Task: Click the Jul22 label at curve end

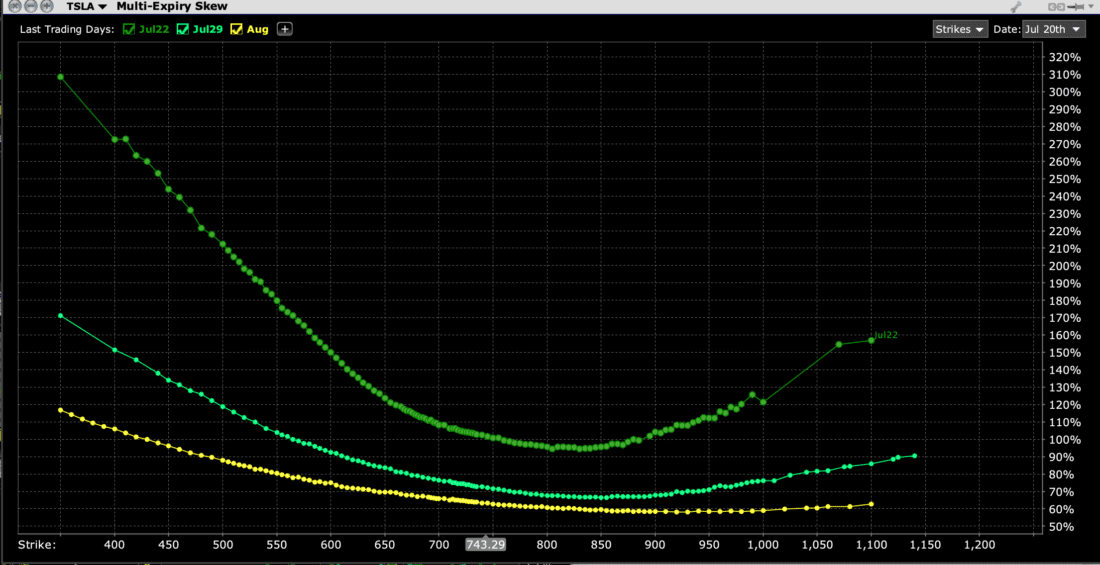Action: coord(886,335)
